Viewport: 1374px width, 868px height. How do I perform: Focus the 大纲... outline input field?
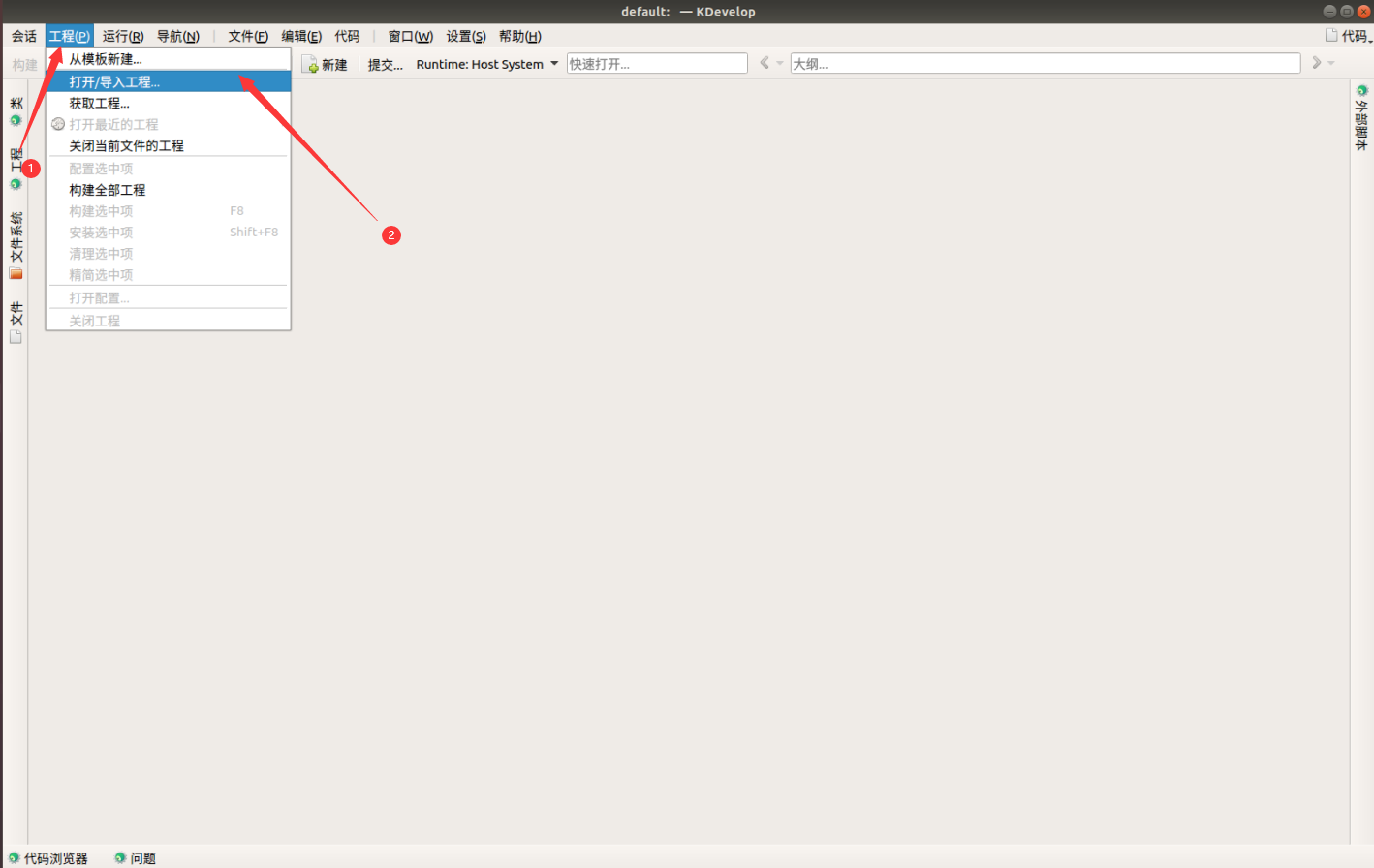click(1045, 64)
